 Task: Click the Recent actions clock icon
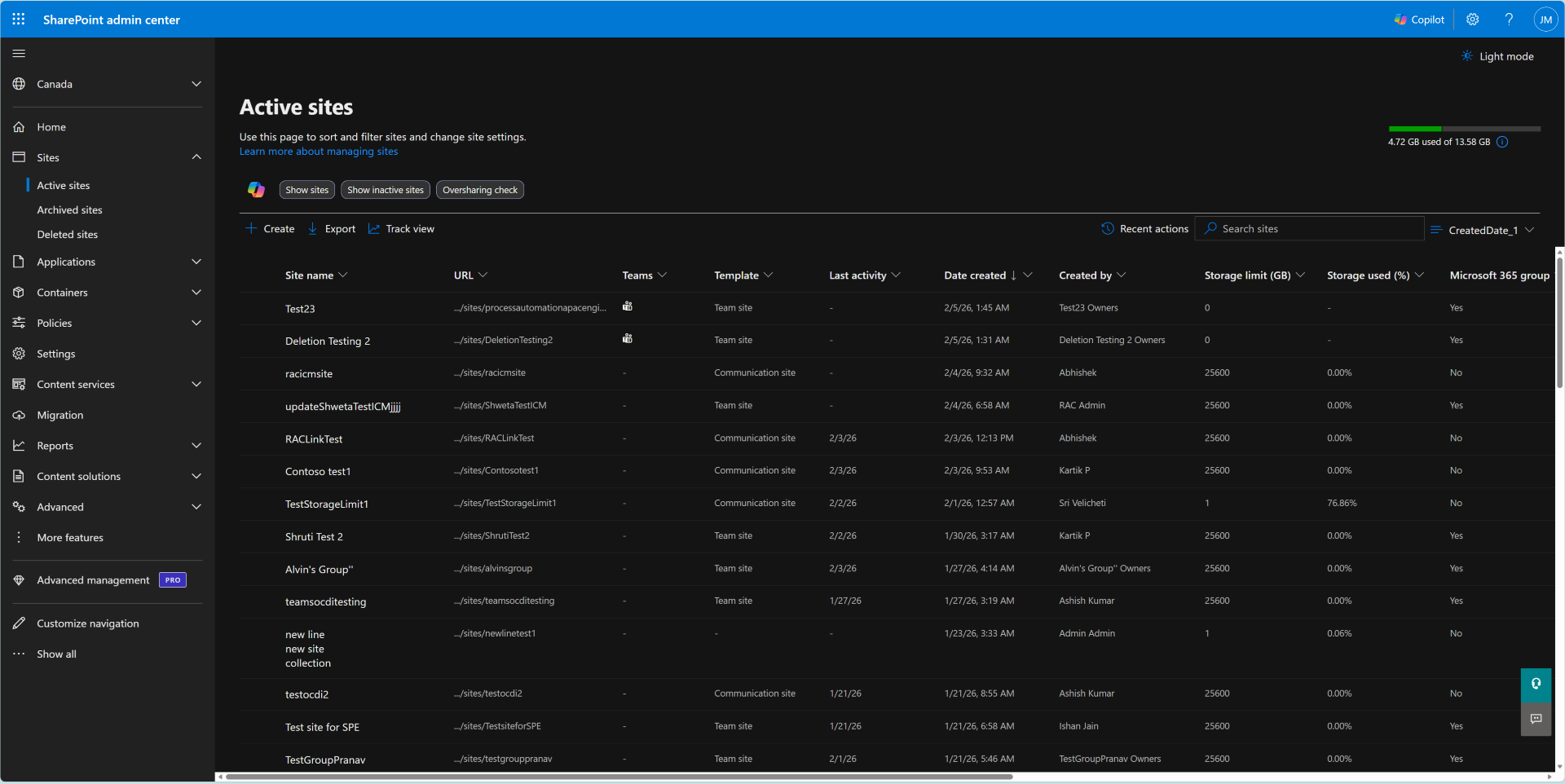point(1108,229)
